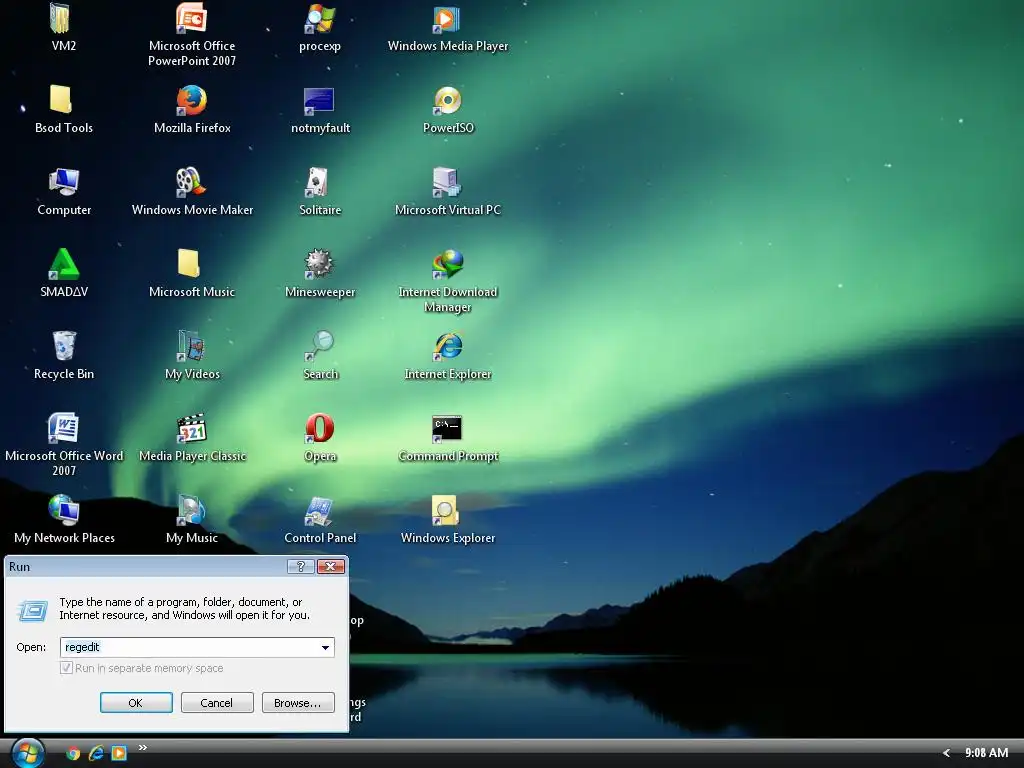Select the Opera browser icon
The height and width of the screenshot is (768, 1024).
click(x=319, y=428)
